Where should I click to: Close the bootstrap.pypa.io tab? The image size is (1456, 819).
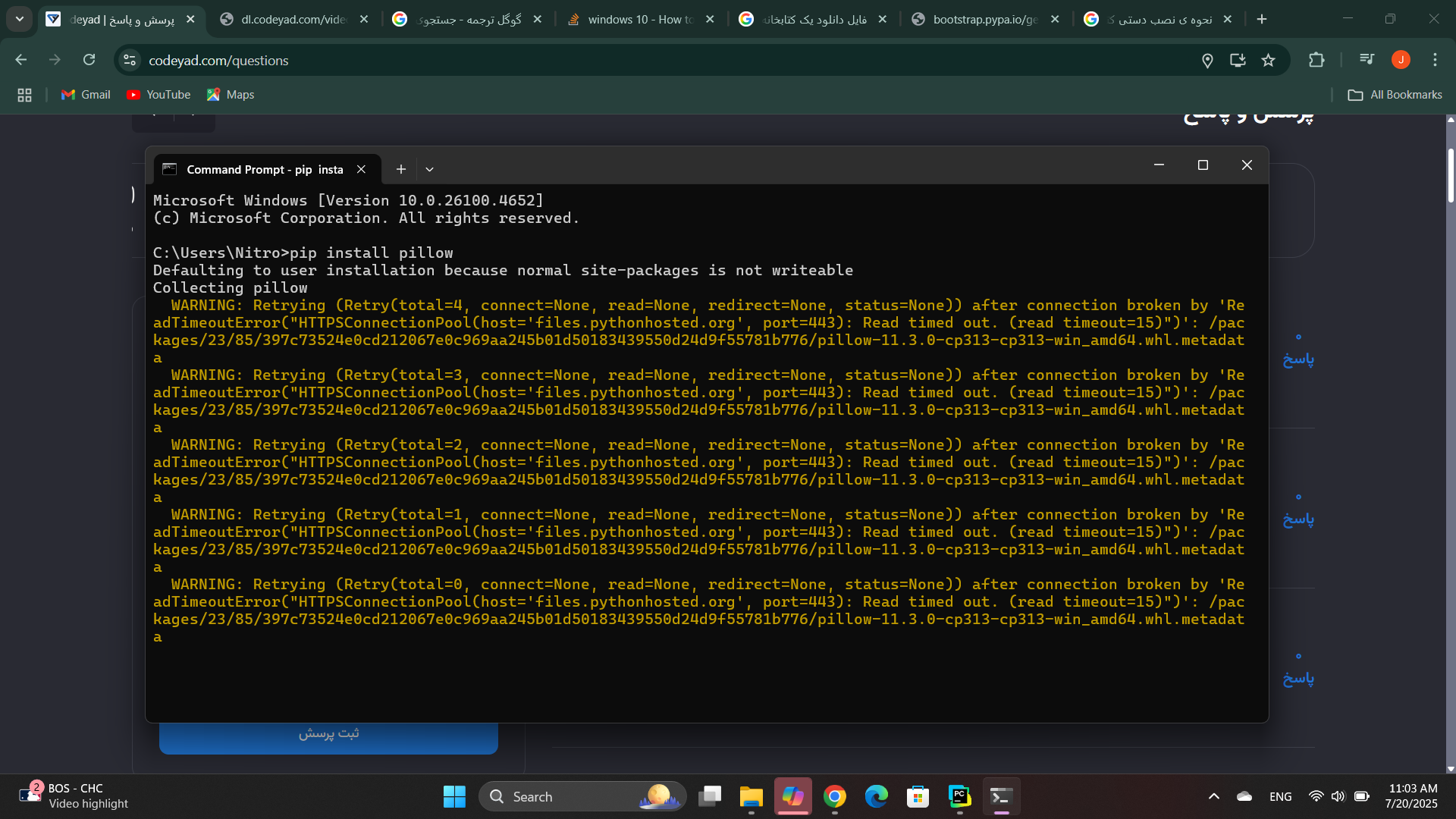(x=1055, y=19)
